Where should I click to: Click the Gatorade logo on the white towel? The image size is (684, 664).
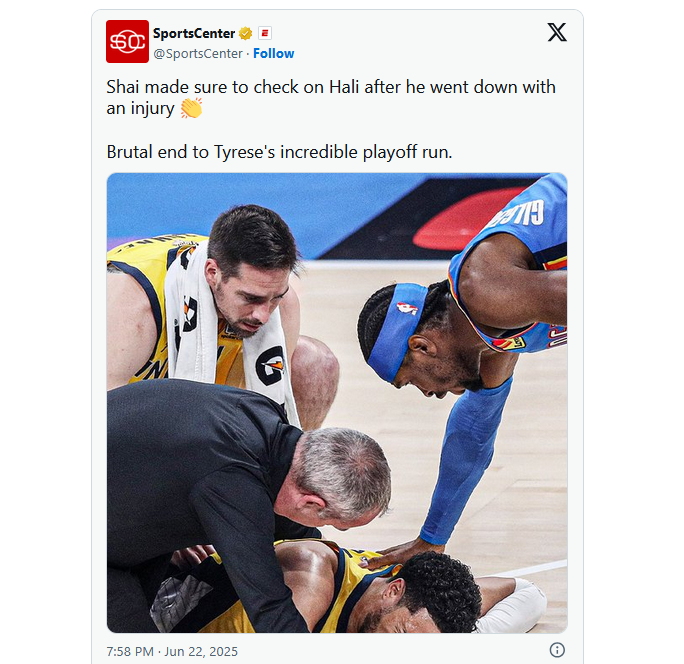[x=270, y=366]
